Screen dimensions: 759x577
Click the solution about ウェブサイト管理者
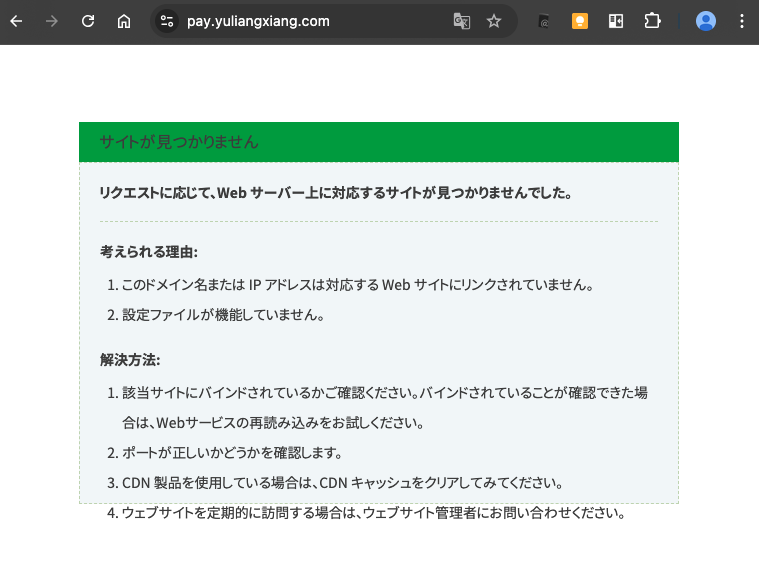point(373,513)
